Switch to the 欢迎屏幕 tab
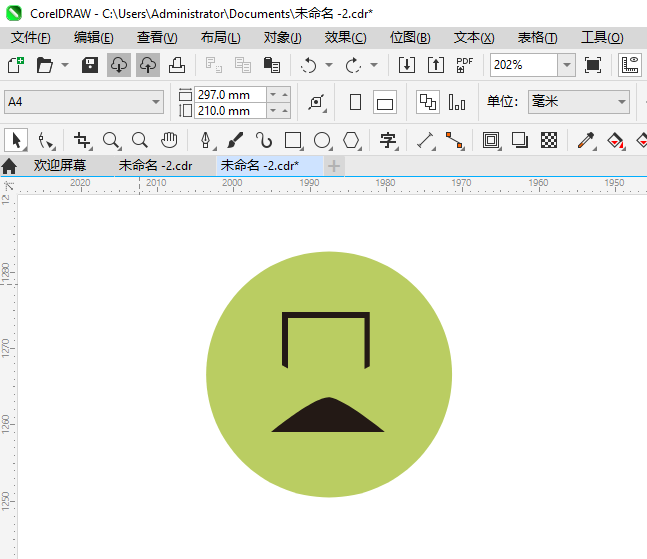This screenshot has width=647, height=559. coord(59,165)
